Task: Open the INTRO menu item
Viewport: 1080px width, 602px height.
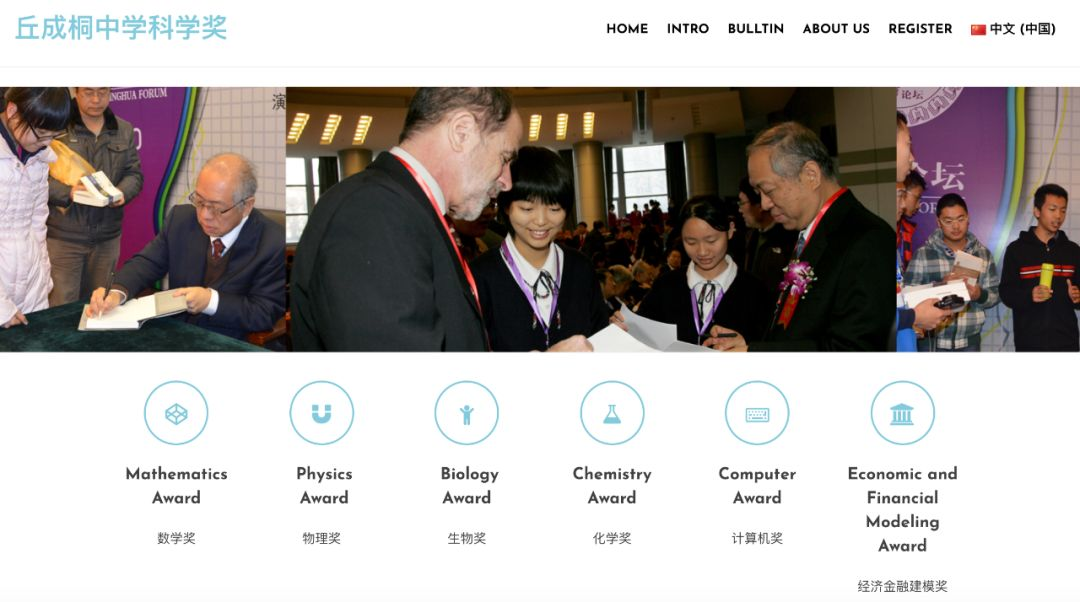Action: coord(687,29)
